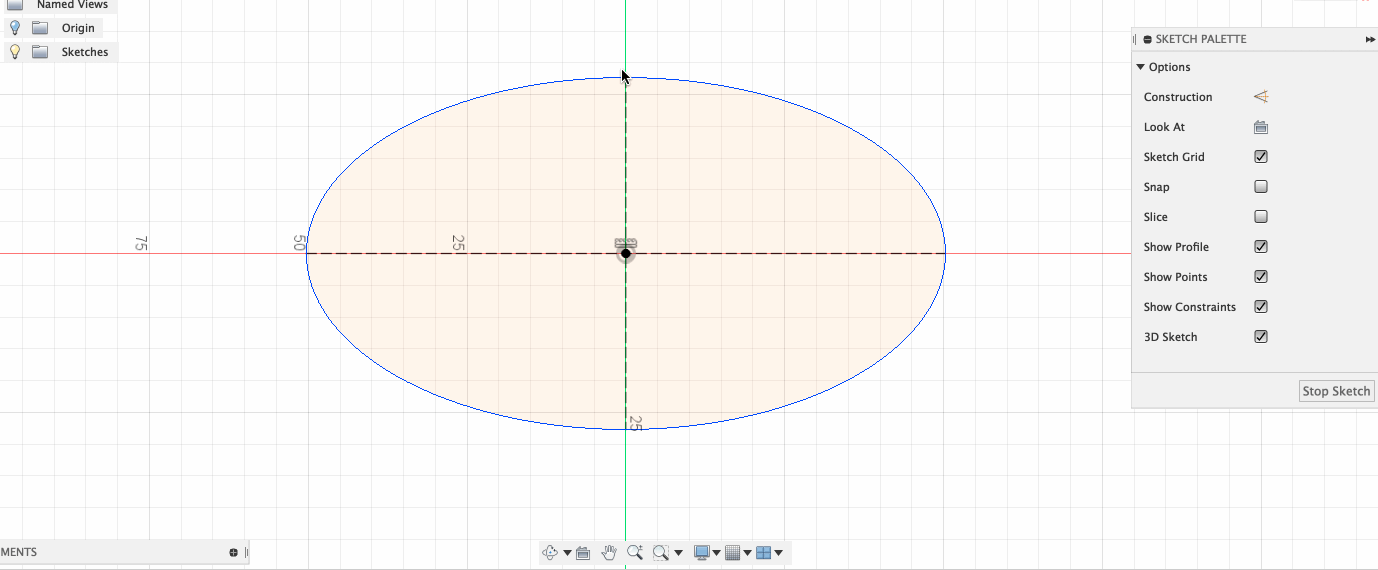Uncheck the 3D Sketch checkbox
Viewport: 1378px width, 570px height.
(x=1261, y=337)
